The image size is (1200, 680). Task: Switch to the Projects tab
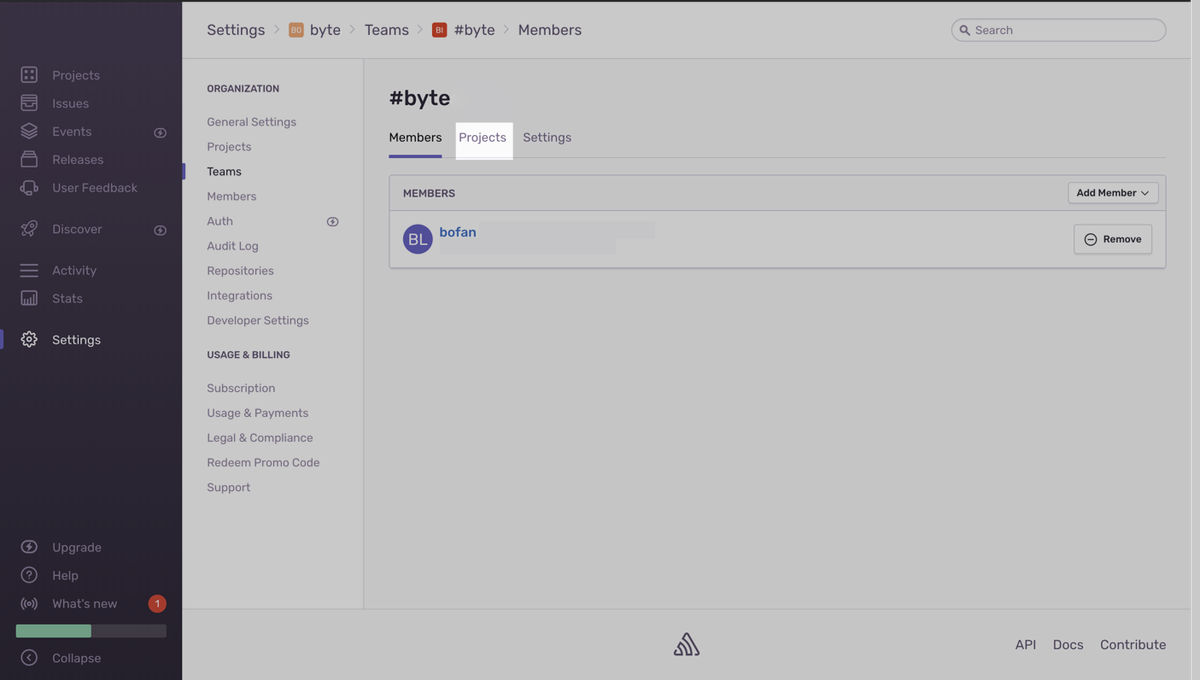coord(483,138)
